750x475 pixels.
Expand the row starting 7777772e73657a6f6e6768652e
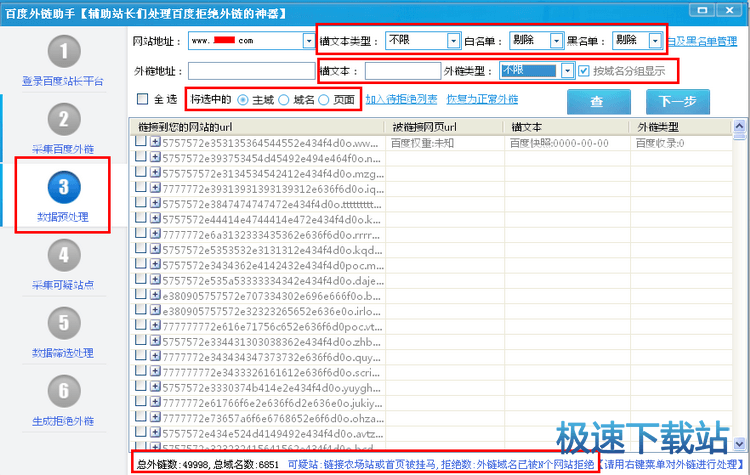[x=155, y=418]
